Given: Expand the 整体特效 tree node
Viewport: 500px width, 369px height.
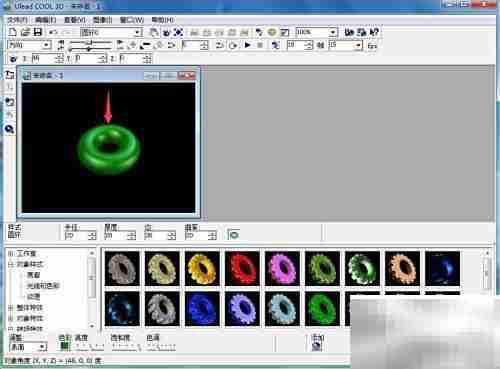Looking at the screenshot, I should click(10, 307).
